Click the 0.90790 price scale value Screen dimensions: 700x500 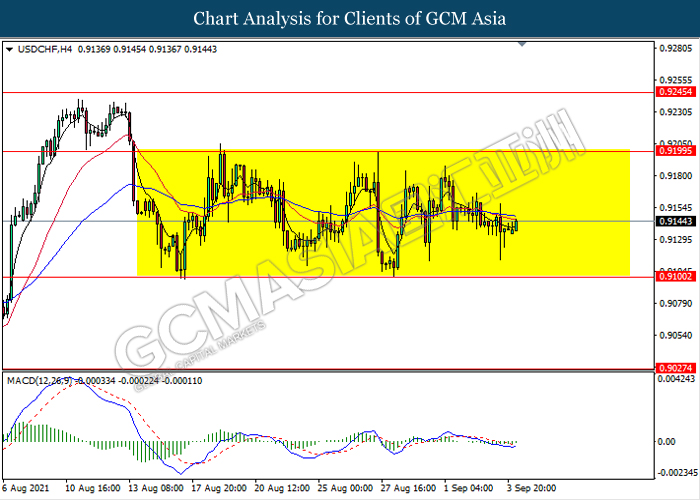click(676, 304)
